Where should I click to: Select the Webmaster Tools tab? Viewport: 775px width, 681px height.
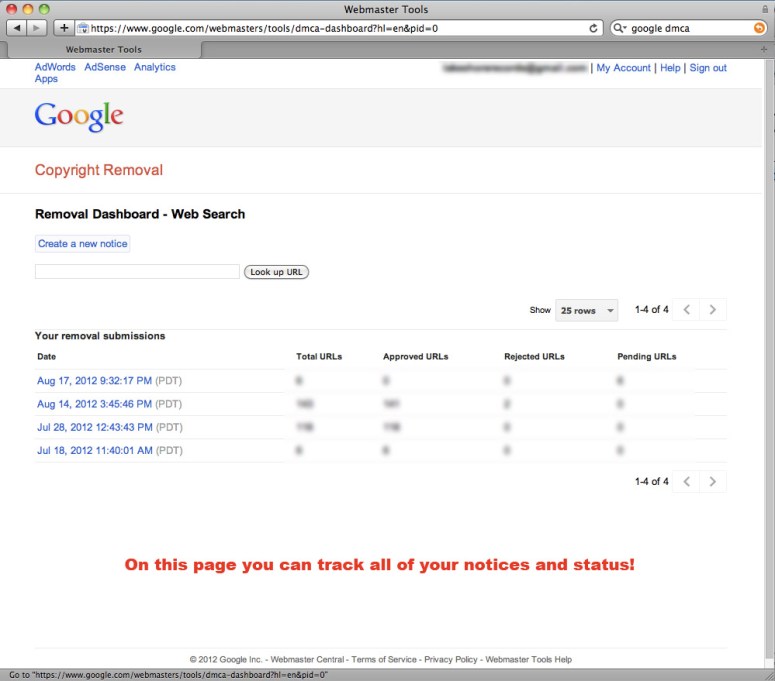click(103, 49)
